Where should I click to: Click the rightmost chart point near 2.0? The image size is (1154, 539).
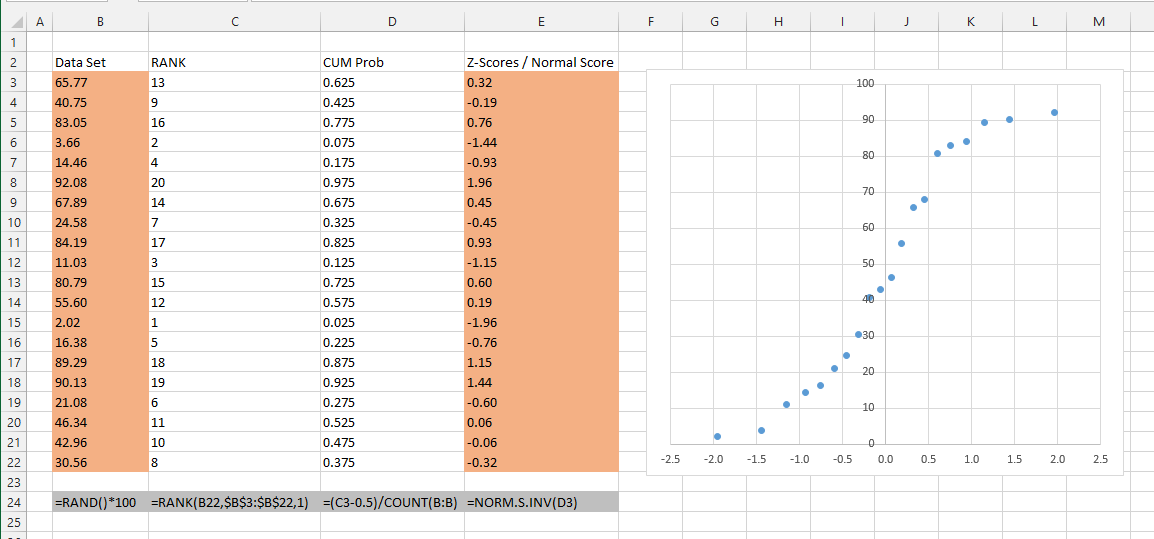click(x=1054, y=113)
